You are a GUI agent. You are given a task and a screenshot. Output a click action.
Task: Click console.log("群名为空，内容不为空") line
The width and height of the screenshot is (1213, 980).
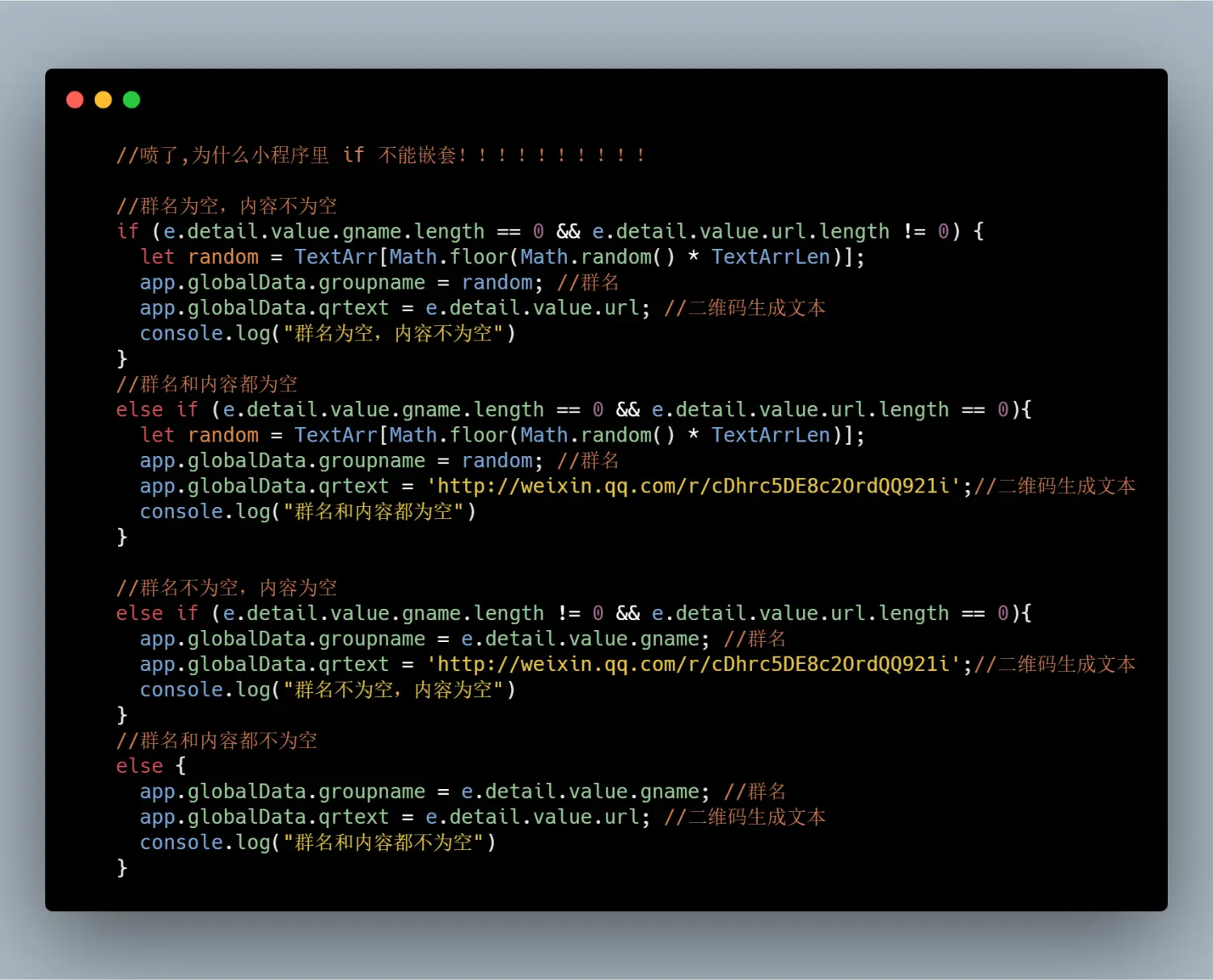coord(328,333)
